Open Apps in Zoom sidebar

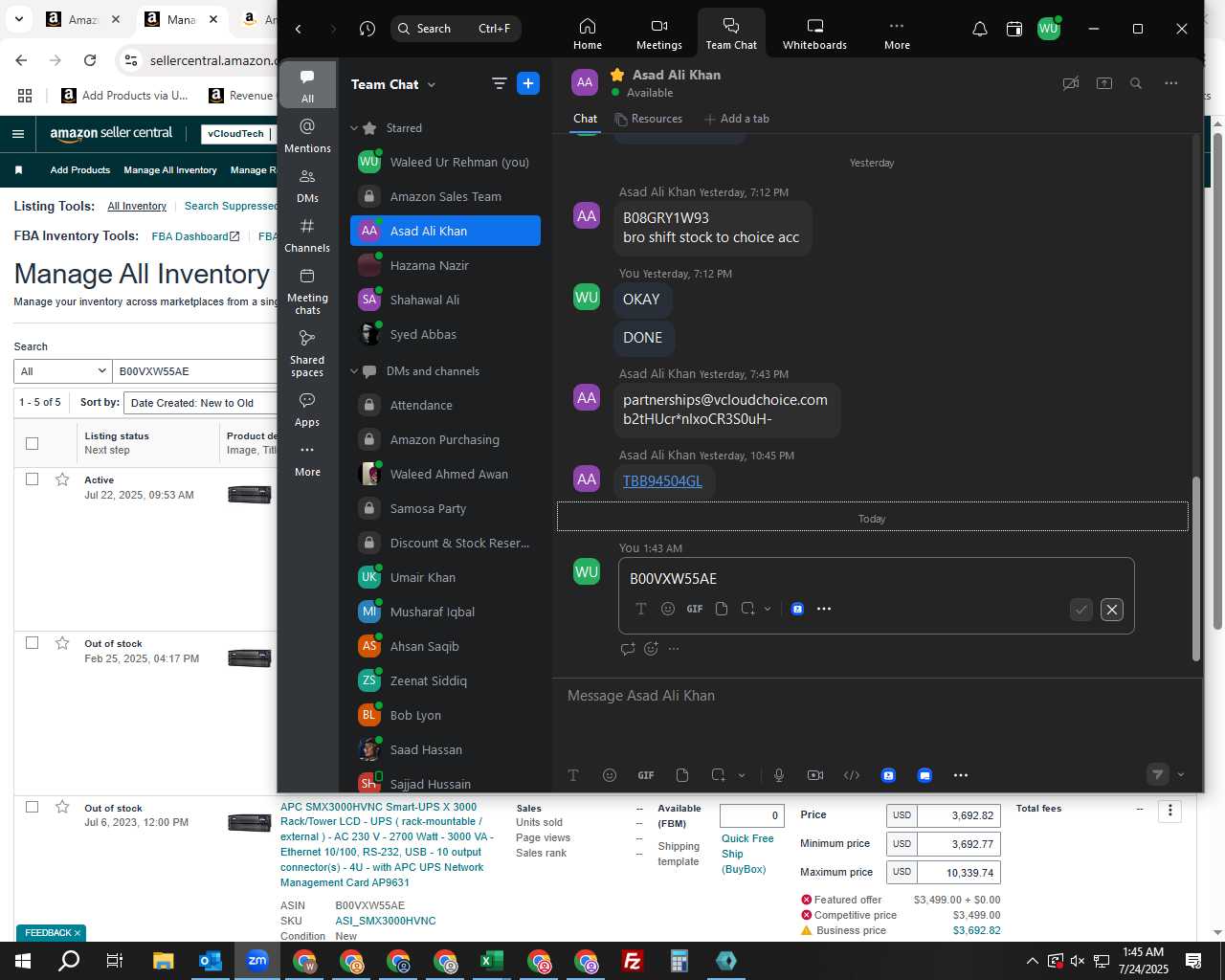point(307,410)
